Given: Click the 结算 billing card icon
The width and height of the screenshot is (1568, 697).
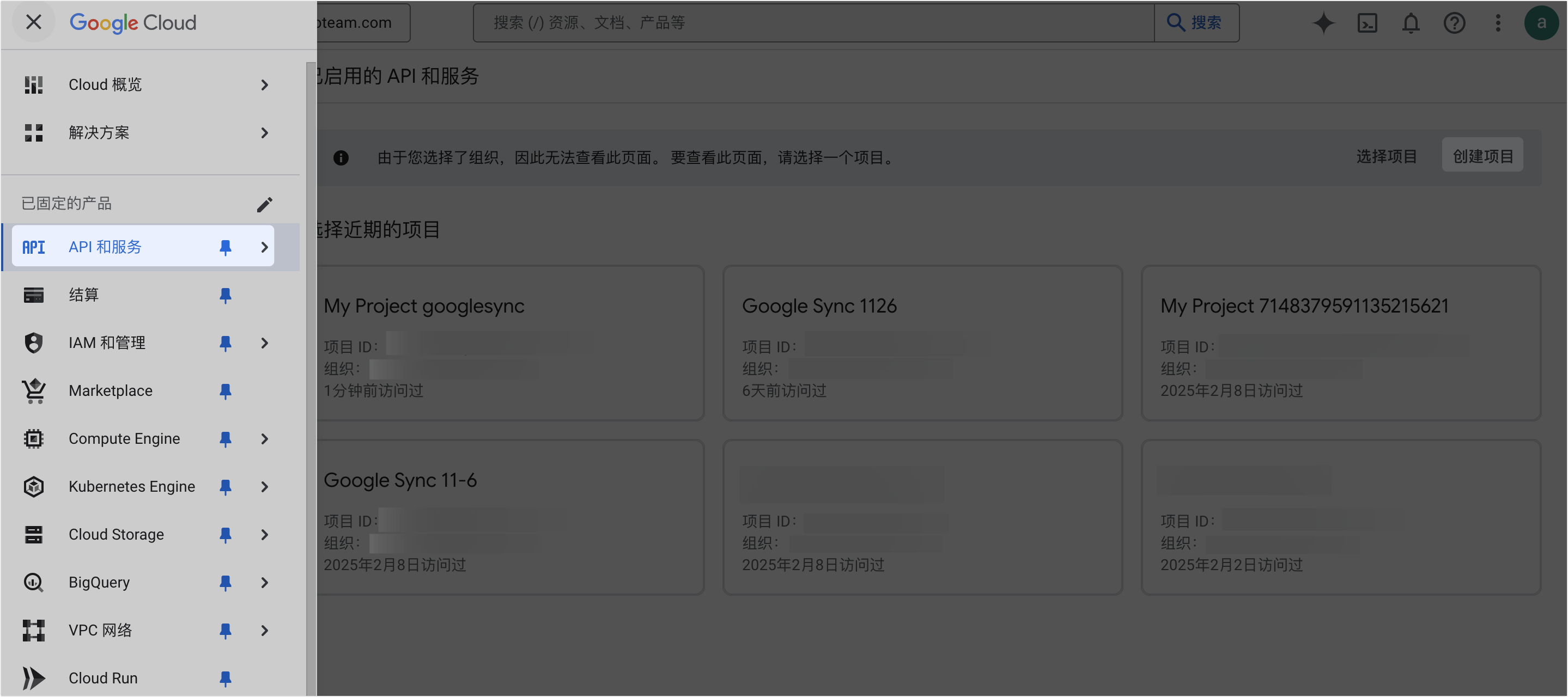Looking at the screenshot, I should tap(33, 295).
